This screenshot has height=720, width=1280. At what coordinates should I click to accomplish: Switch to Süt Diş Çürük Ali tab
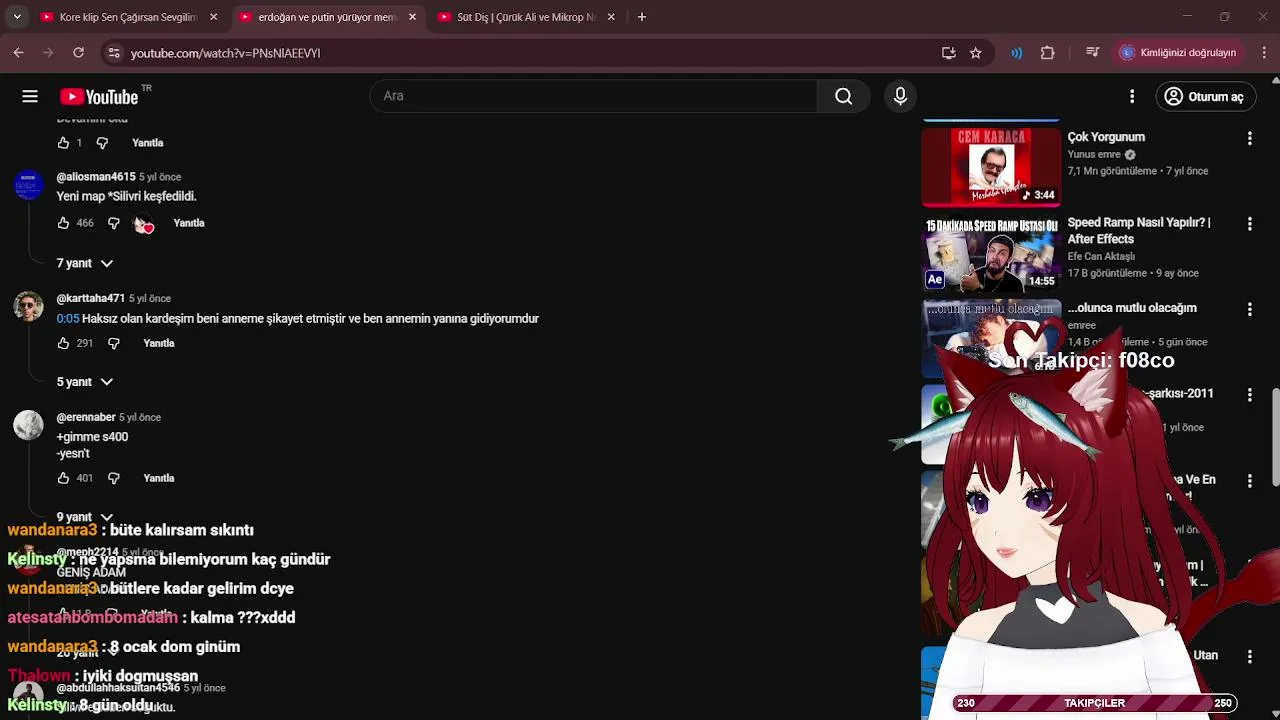(x=527, y=17)
